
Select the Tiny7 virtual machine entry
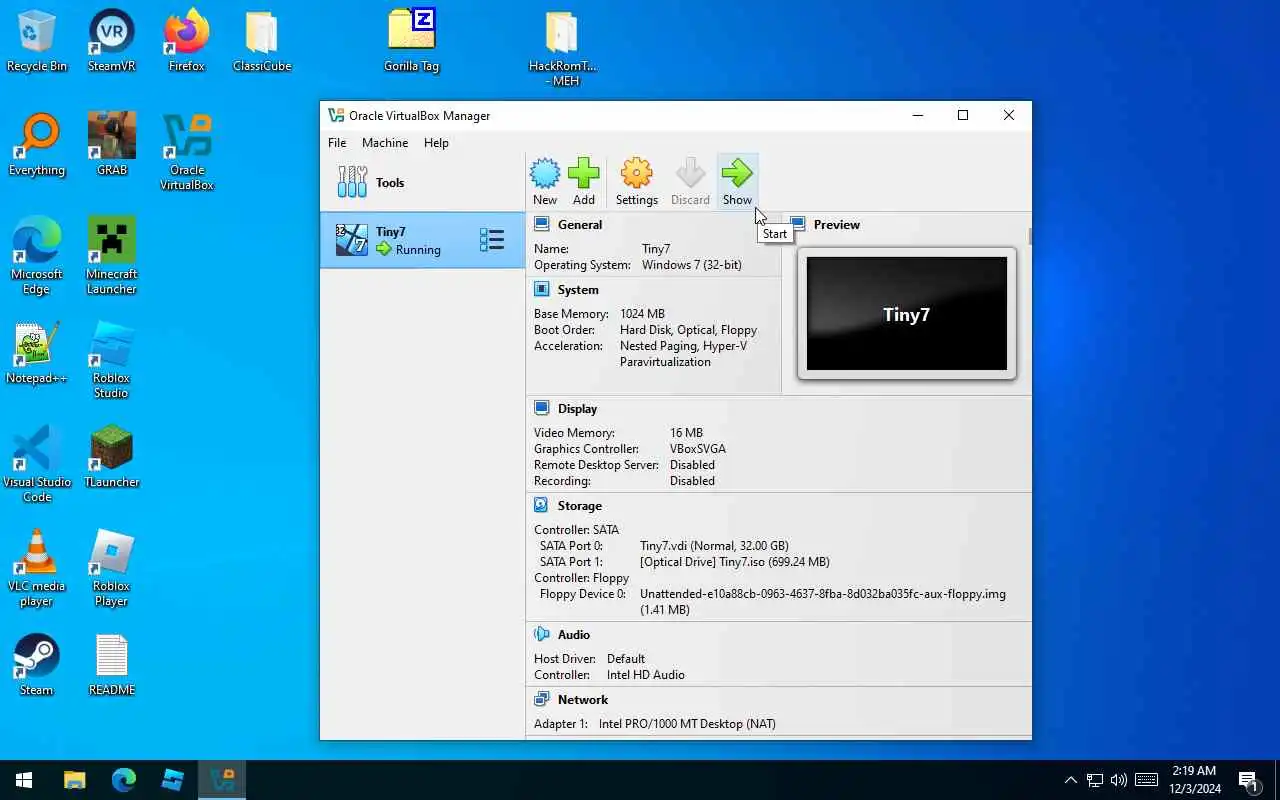point(422,240)
